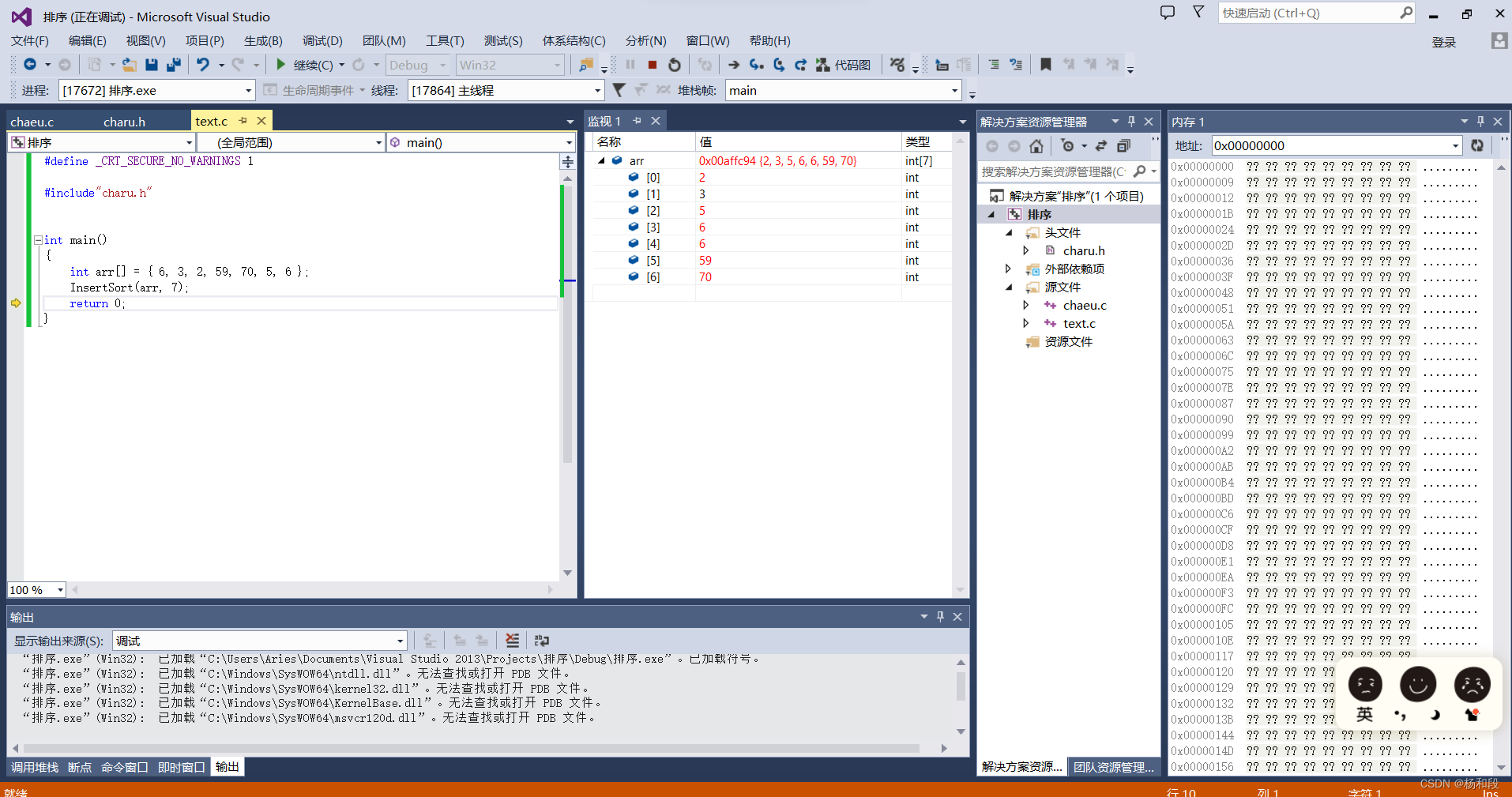The height and width of the screenshot is (797, 1512).
Task: Click the 登录 sign-in link
Action: (1443, 42)
